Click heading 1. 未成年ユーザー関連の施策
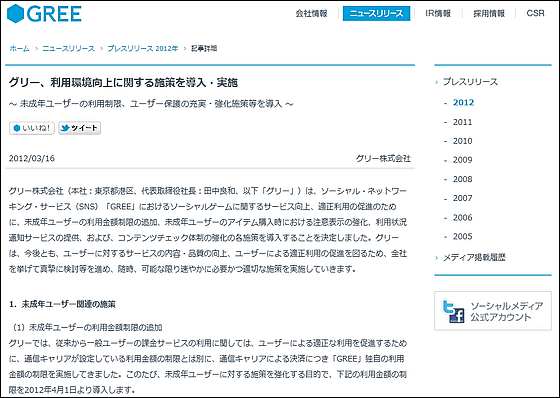Image resolution: width=560 pixels, height=398 pixels. pos(62,304)
